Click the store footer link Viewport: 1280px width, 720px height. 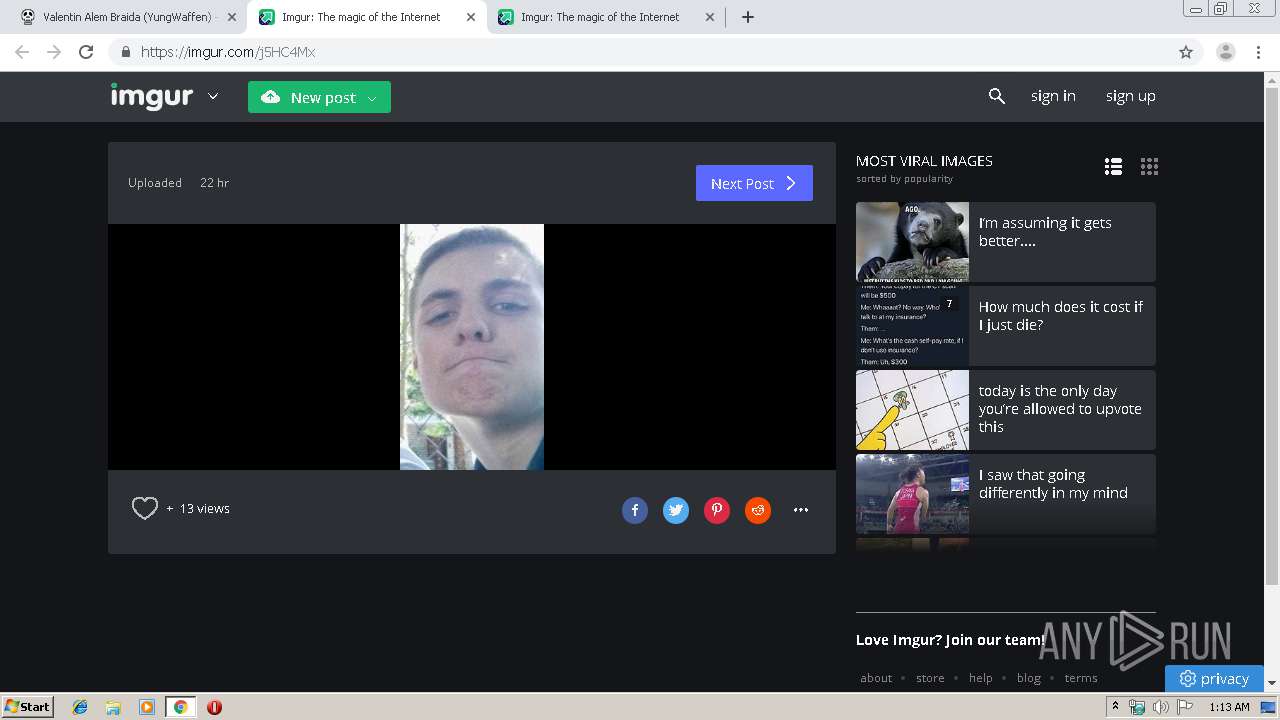tap(930, 678)
